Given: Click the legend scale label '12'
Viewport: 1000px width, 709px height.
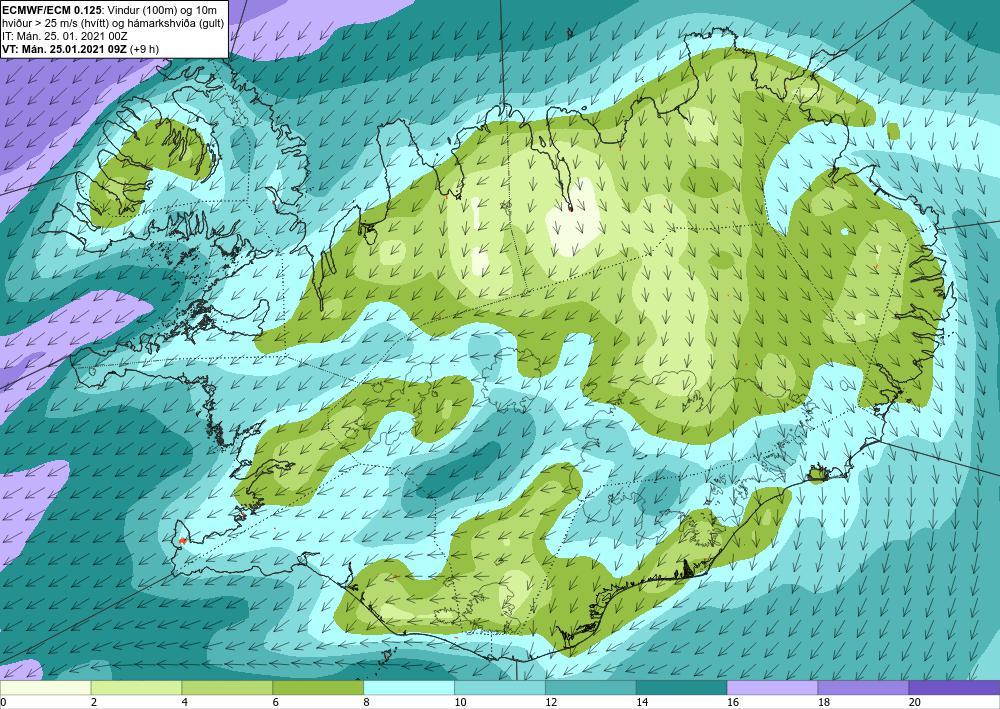Looking at the screenshot, I should (552, 703).
